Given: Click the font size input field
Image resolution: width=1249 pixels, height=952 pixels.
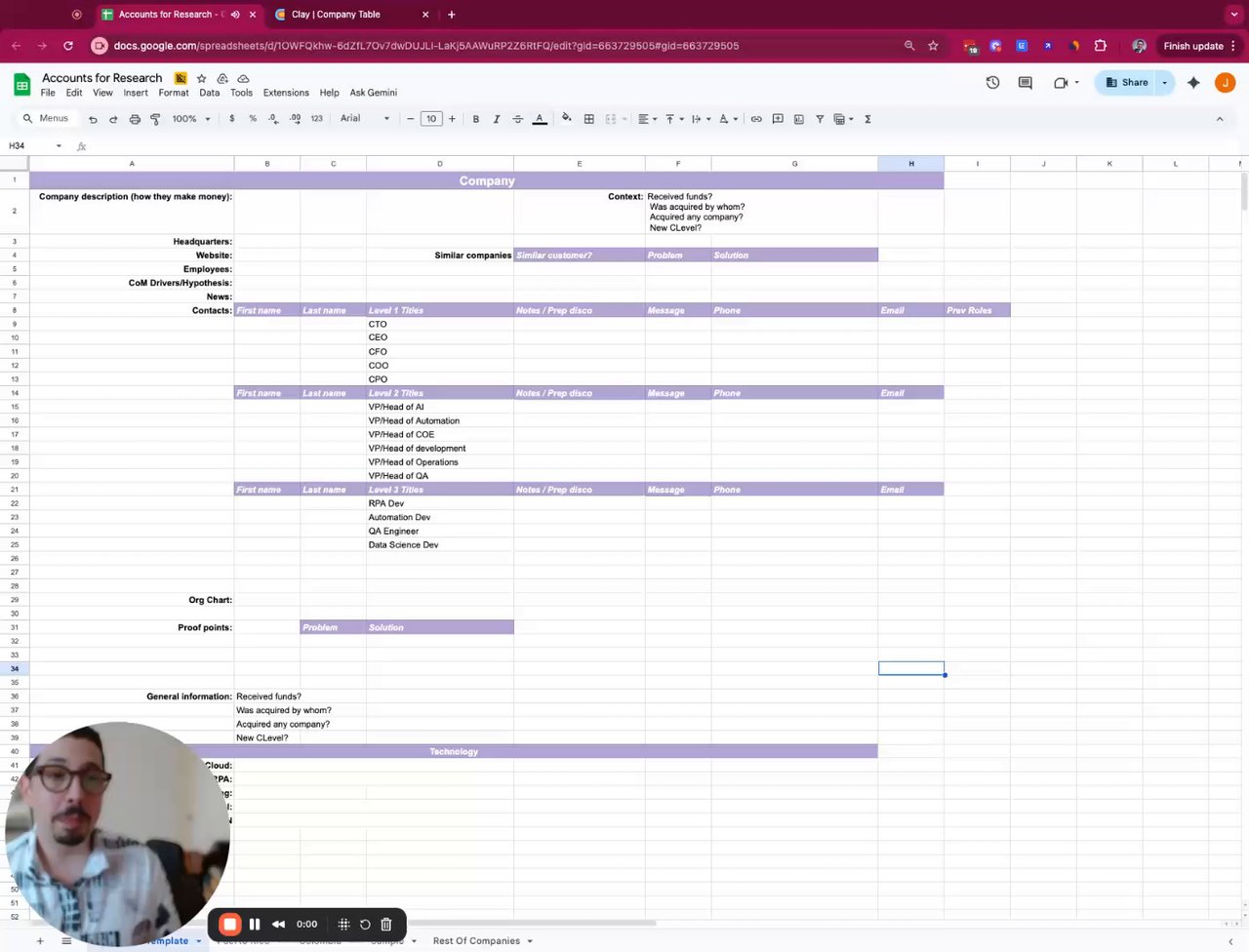Looking at the screenshot, I should [431, 119].
